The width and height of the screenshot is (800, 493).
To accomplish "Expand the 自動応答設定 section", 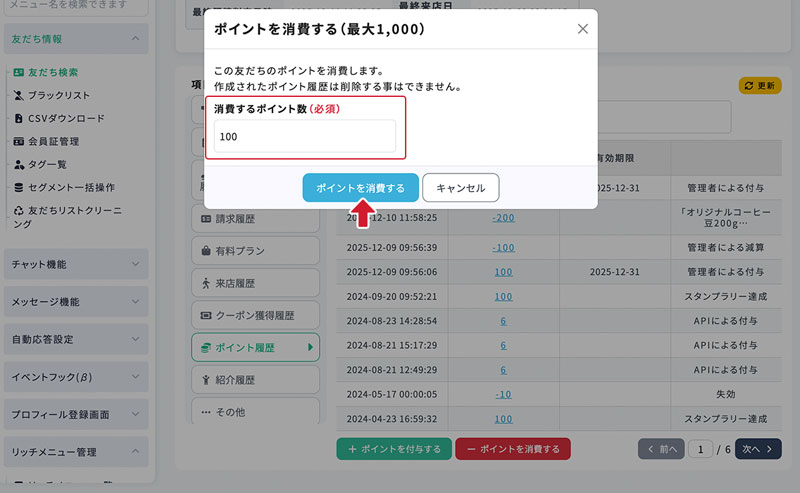I will click(x=76, y=340).
